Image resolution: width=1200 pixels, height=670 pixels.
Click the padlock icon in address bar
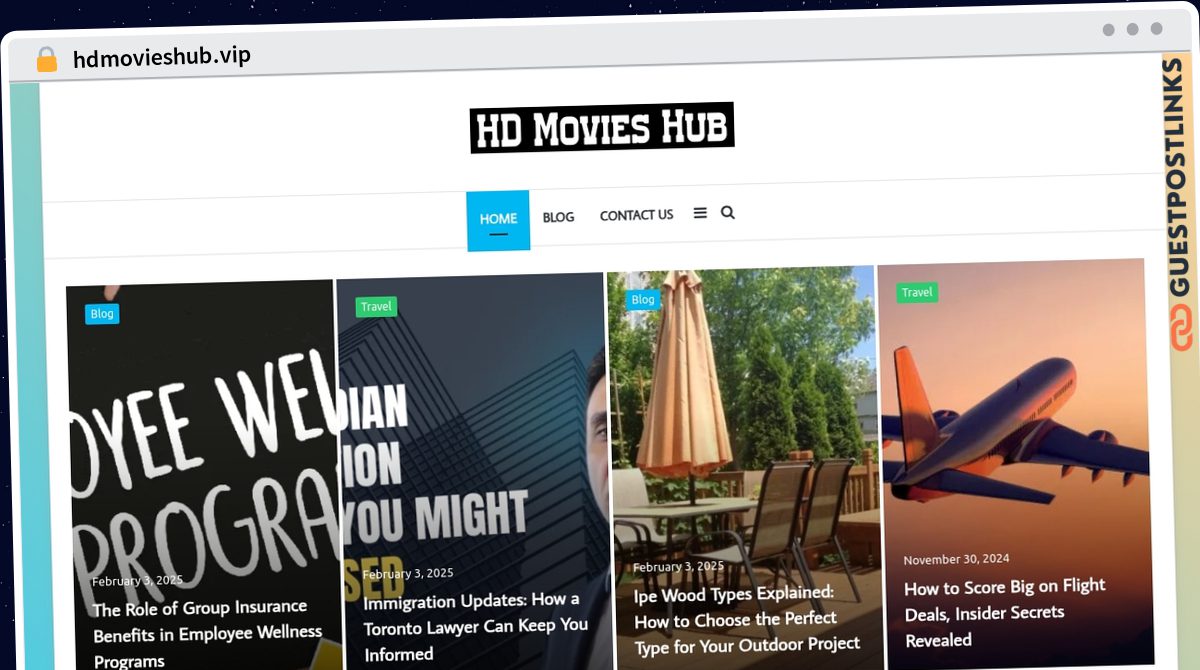point(46,59)
